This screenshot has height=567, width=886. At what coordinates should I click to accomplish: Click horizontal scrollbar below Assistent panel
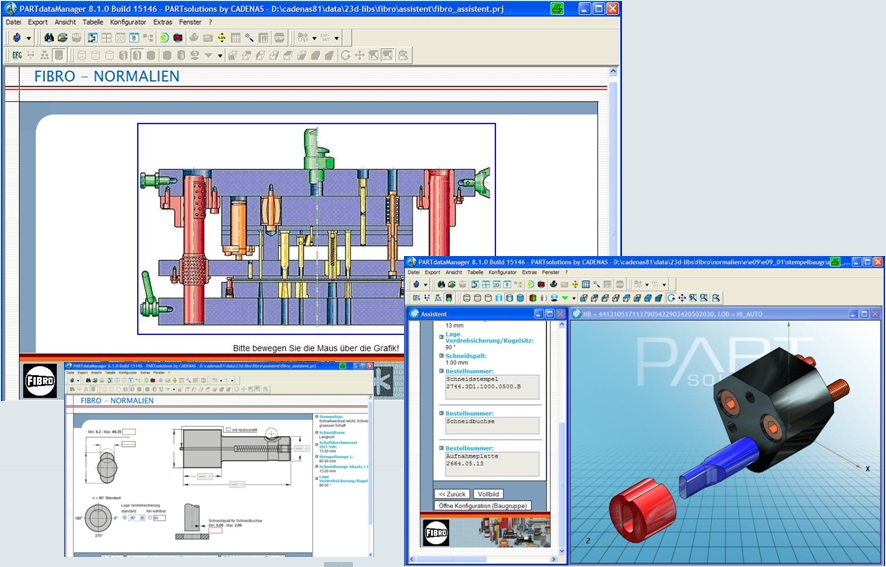[x=485, y=559]
